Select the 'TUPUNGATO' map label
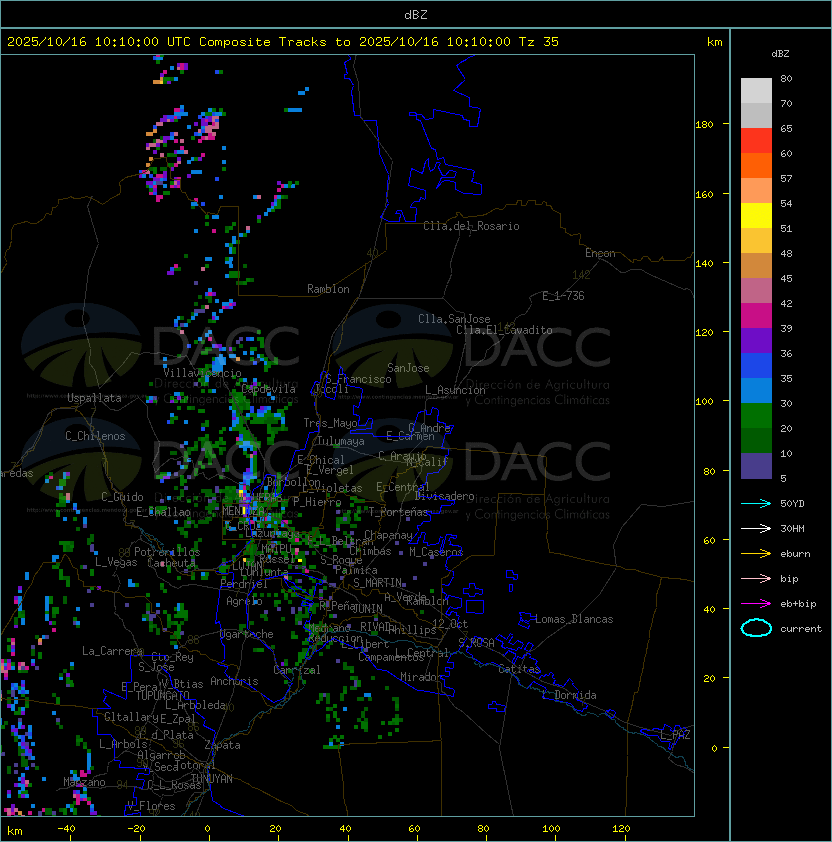 pos(162,695)
